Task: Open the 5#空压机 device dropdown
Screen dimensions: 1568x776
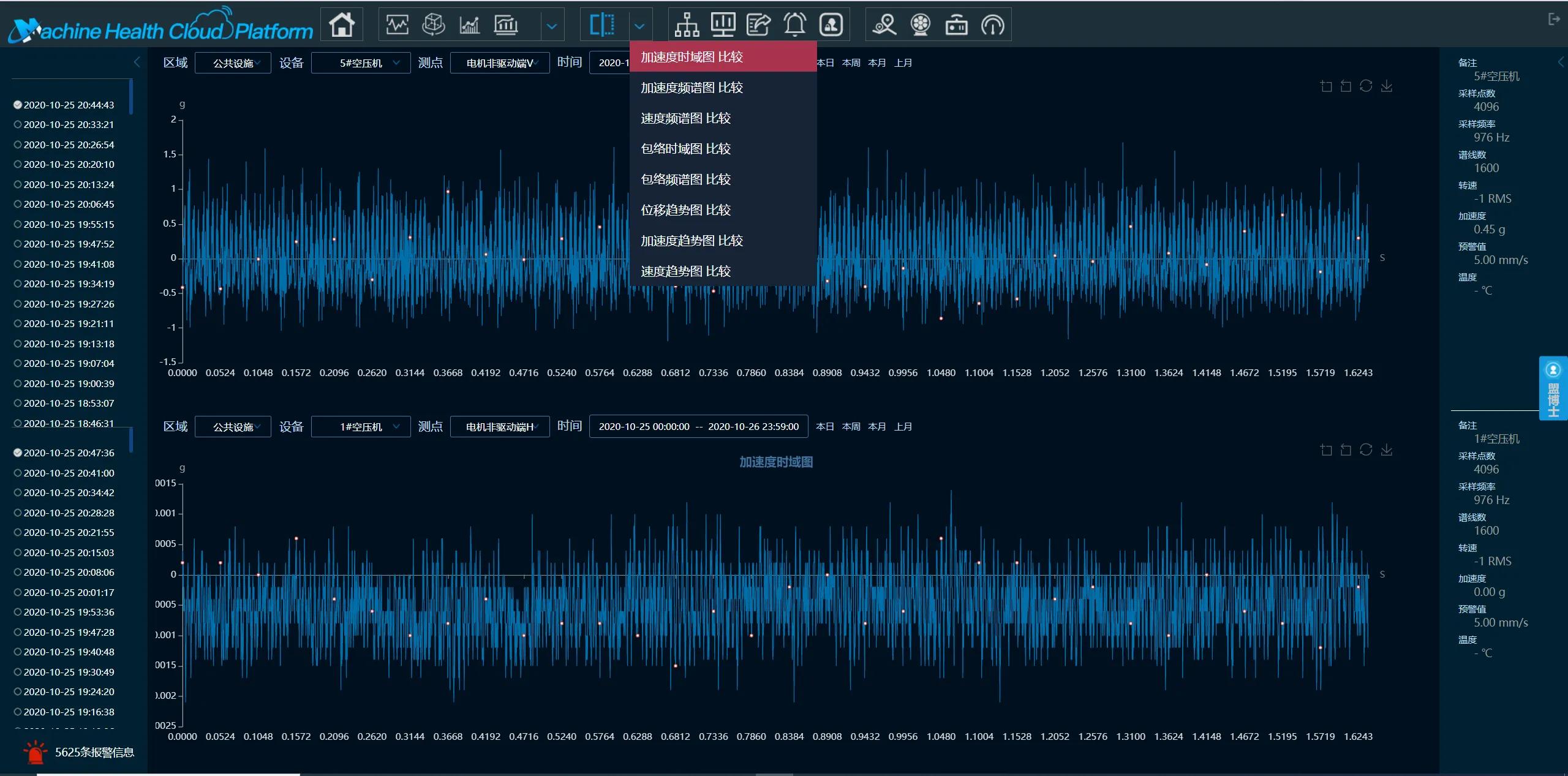Action: click(x=361, y=63)
